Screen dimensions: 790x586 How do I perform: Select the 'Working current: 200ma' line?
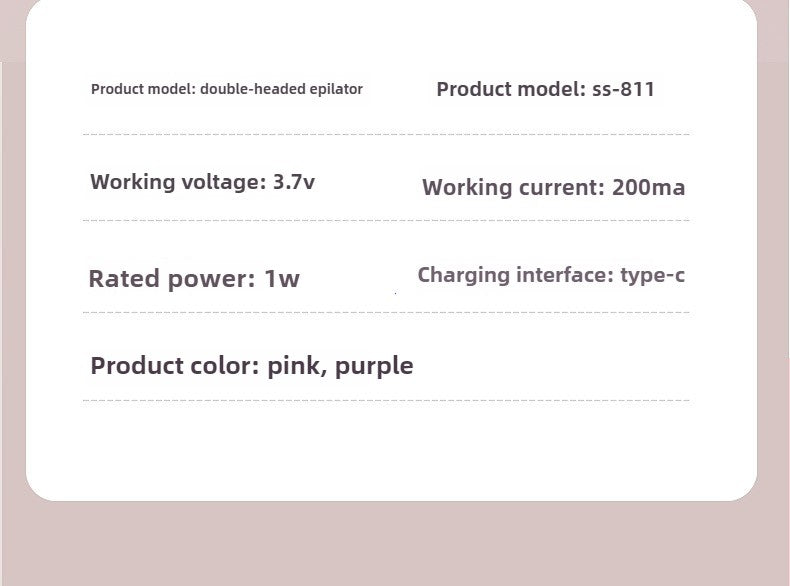pyautogui.click(x=553, y=187)
